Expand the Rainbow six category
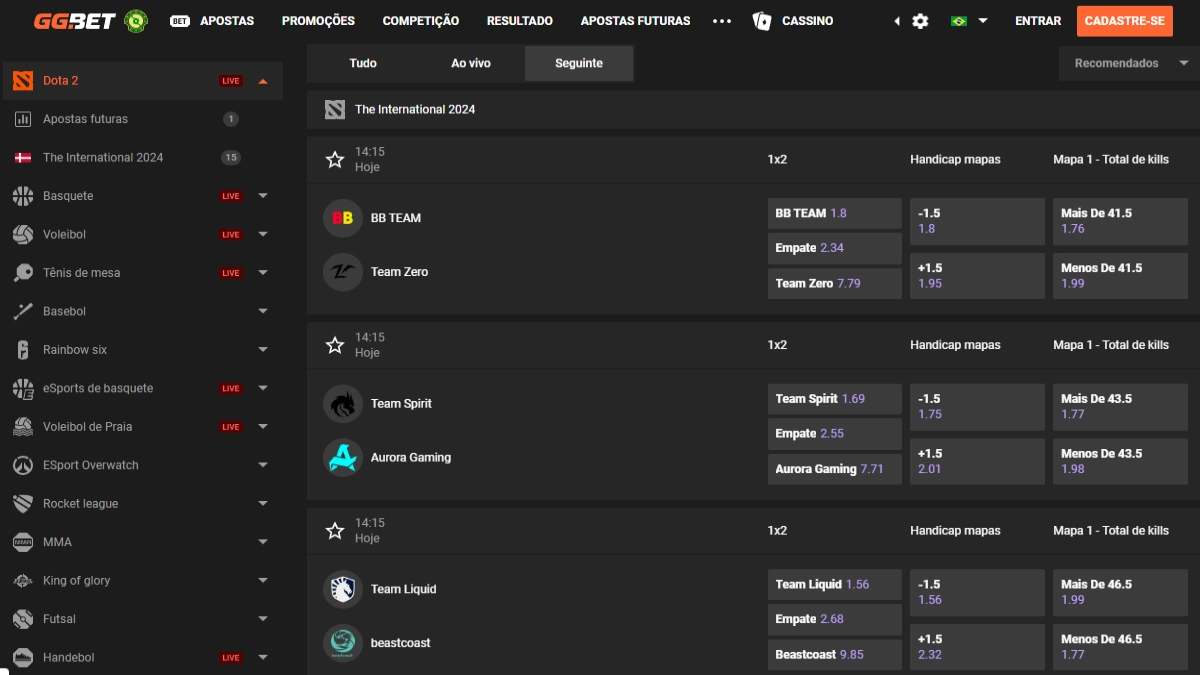The height and width of the screenshot is (675, 1200). (x=263, y=350)
